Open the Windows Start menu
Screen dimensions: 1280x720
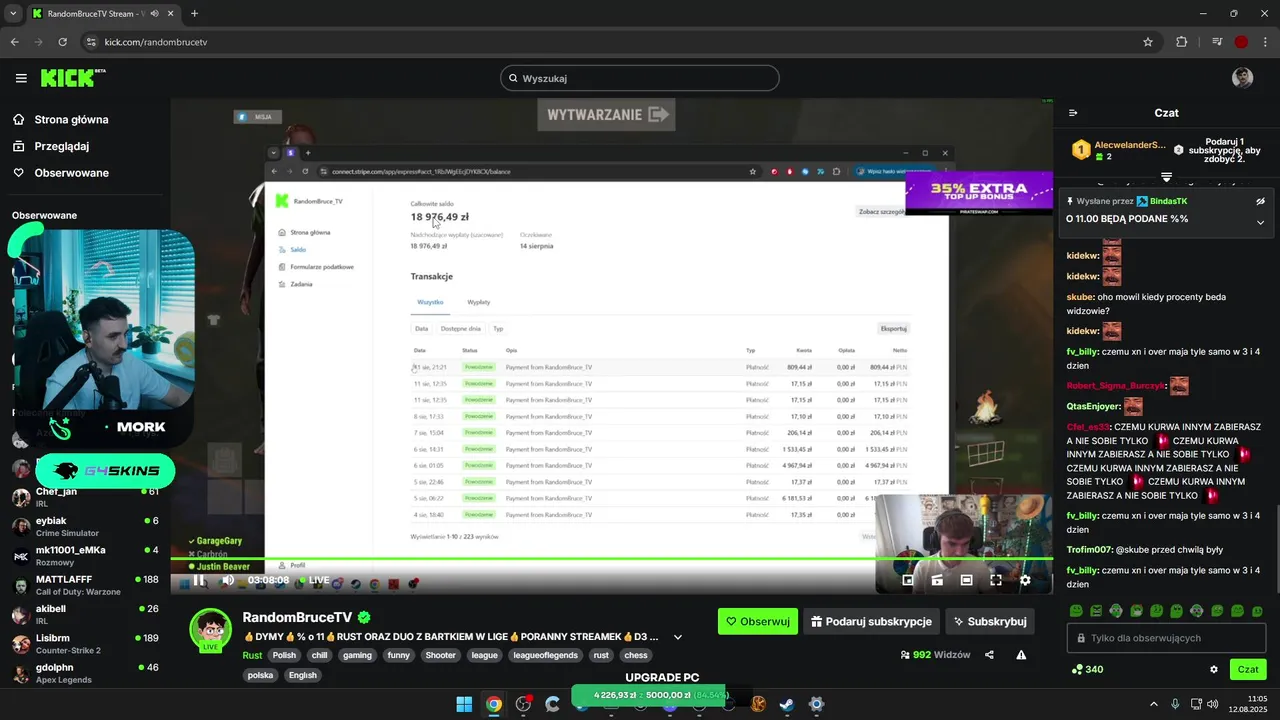464,704
